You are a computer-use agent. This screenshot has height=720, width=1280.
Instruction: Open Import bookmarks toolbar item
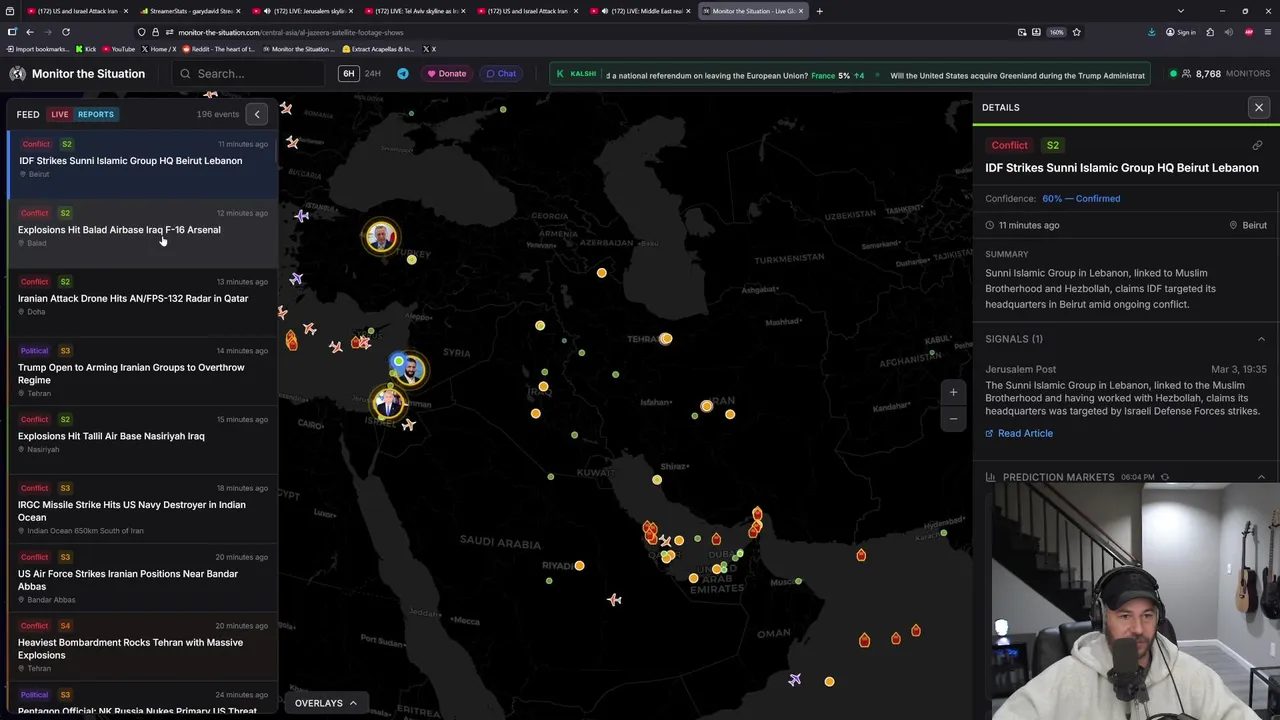(38, 49)
